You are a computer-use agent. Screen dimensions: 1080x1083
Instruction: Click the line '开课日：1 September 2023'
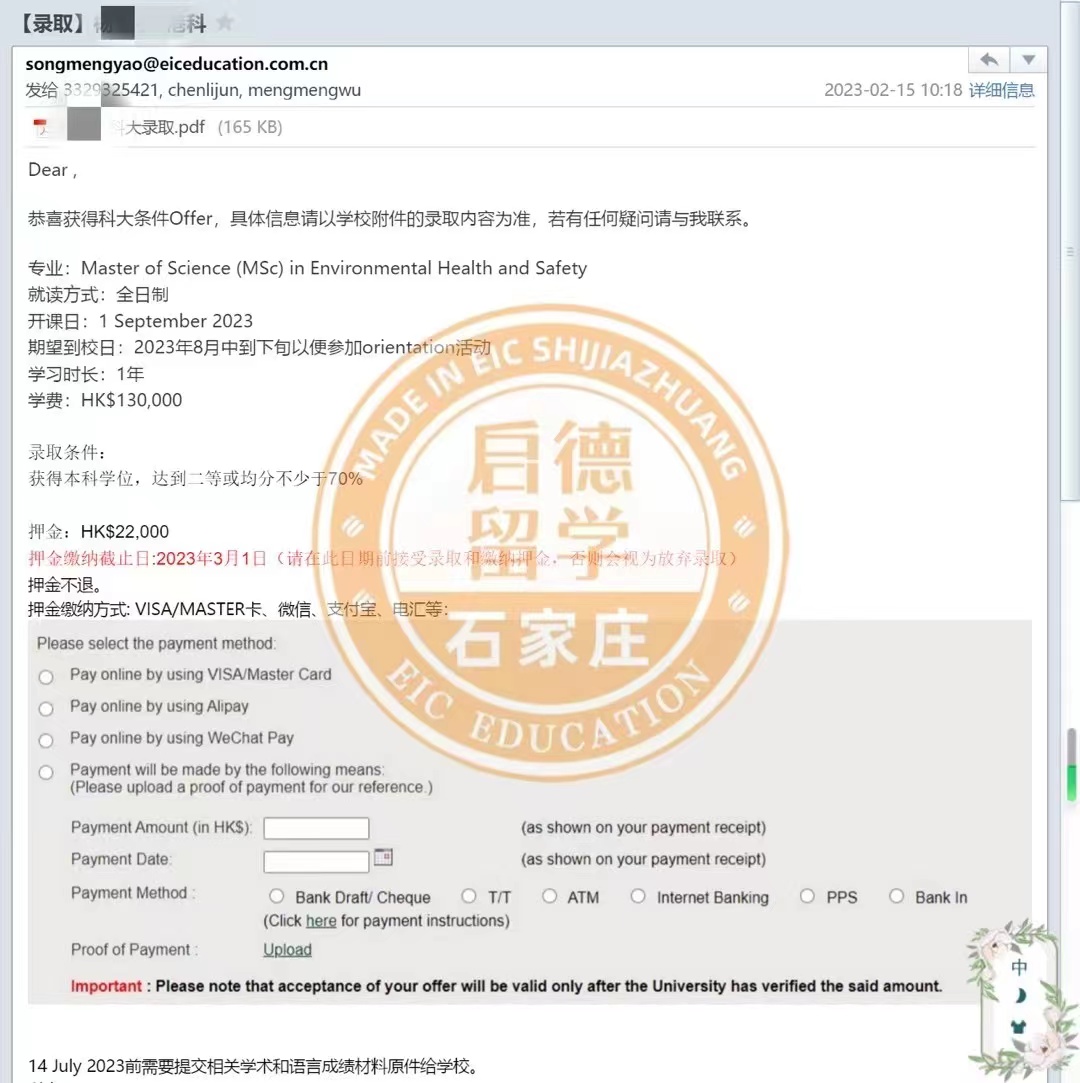coord(140,321)
